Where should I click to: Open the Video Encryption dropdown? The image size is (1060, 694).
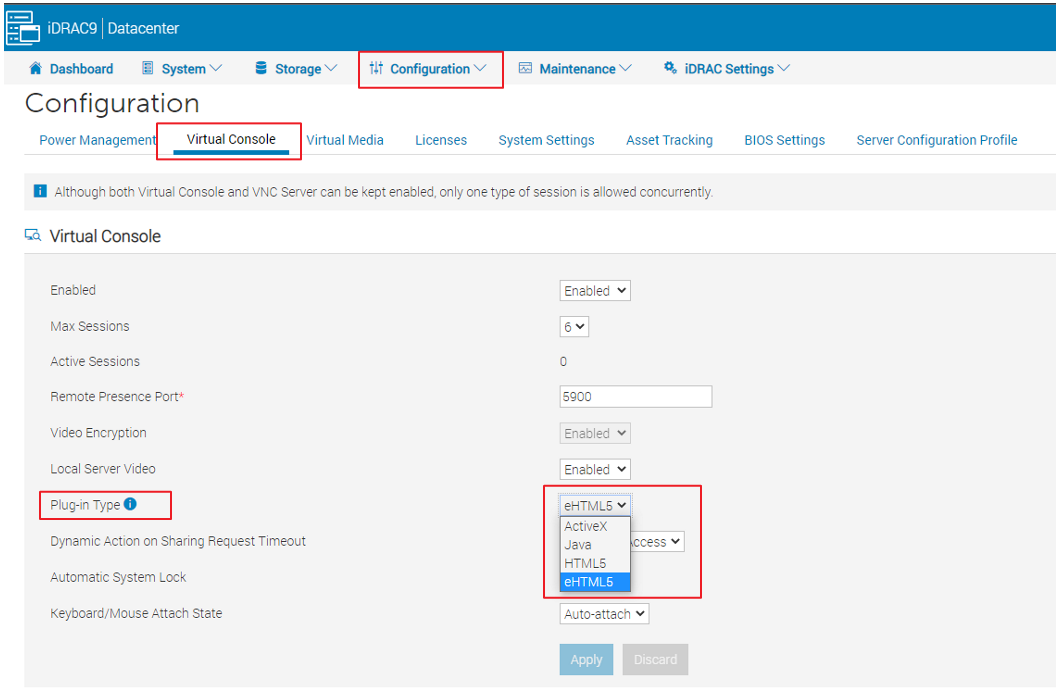coord(595,433)
